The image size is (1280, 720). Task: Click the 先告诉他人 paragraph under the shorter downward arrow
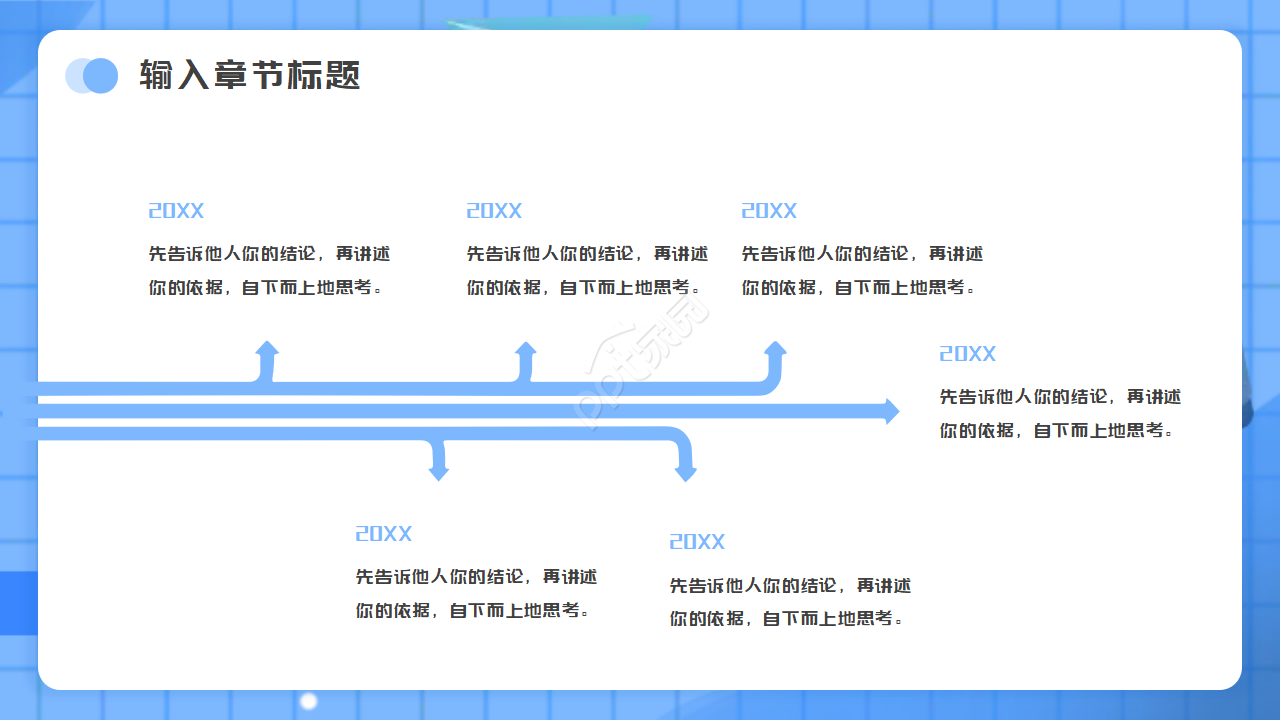[477, 593]
